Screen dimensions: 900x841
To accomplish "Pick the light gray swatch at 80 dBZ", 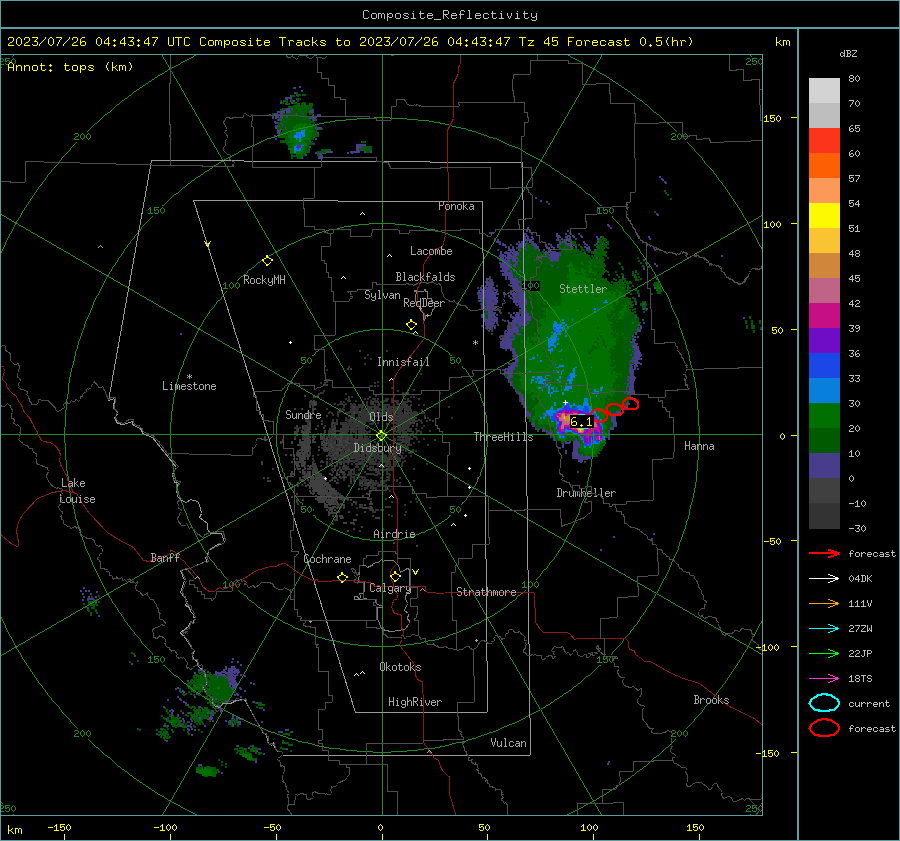I will coord(824,91).
